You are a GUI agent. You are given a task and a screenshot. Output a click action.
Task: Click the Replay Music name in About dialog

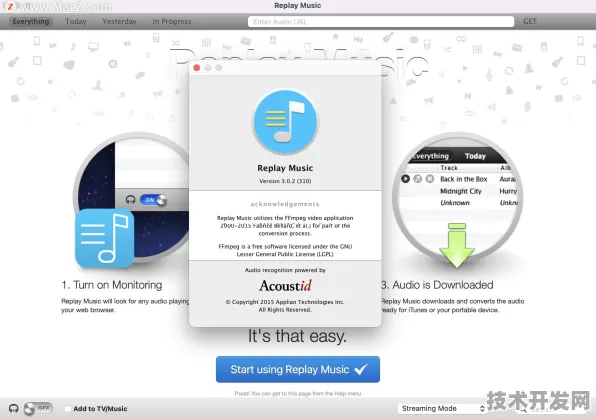tap(285, 168)
